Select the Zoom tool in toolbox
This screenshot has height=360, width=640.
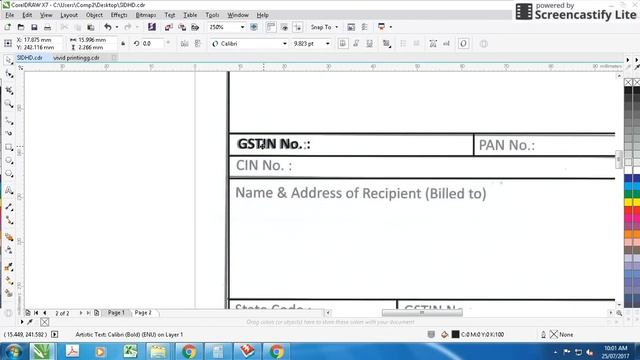point(9,104)
